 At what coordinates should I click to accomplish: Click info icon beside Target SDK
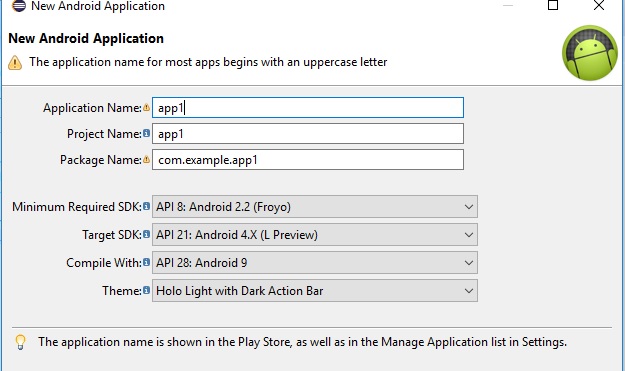[146, 234]
